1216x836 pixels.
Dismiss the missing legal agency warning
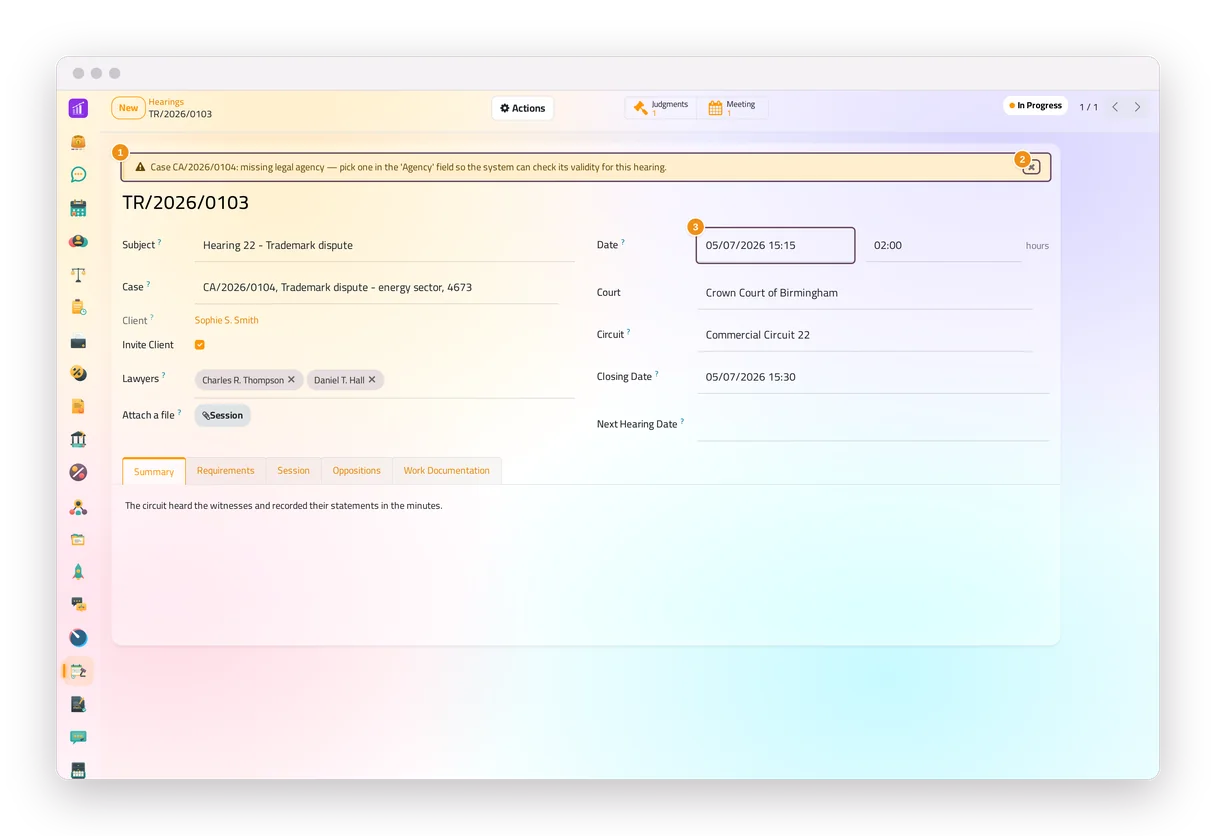pyautogui.click(x=1031, y=167)
